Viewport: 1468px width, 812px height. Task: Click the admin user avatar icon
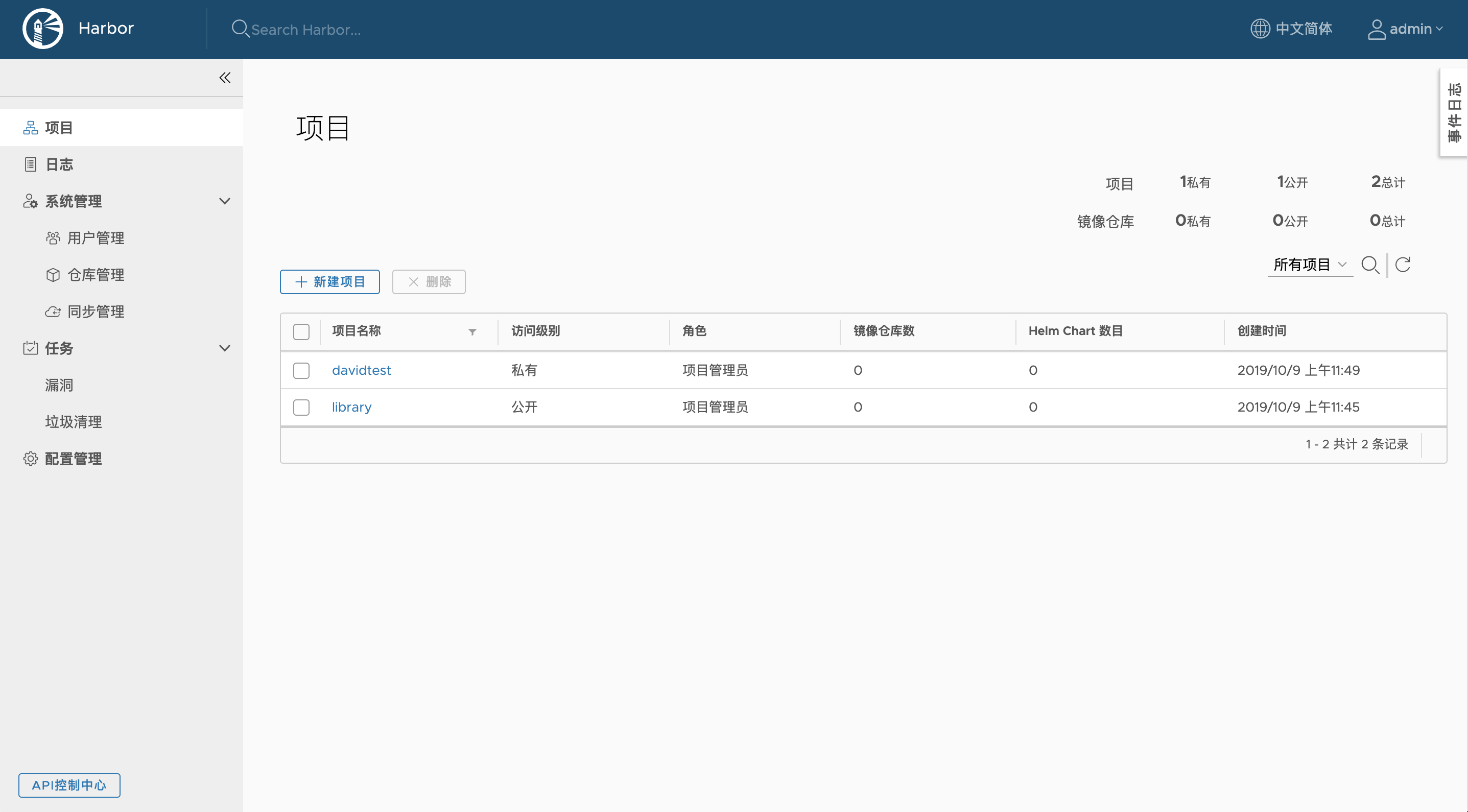(1376, 29)
